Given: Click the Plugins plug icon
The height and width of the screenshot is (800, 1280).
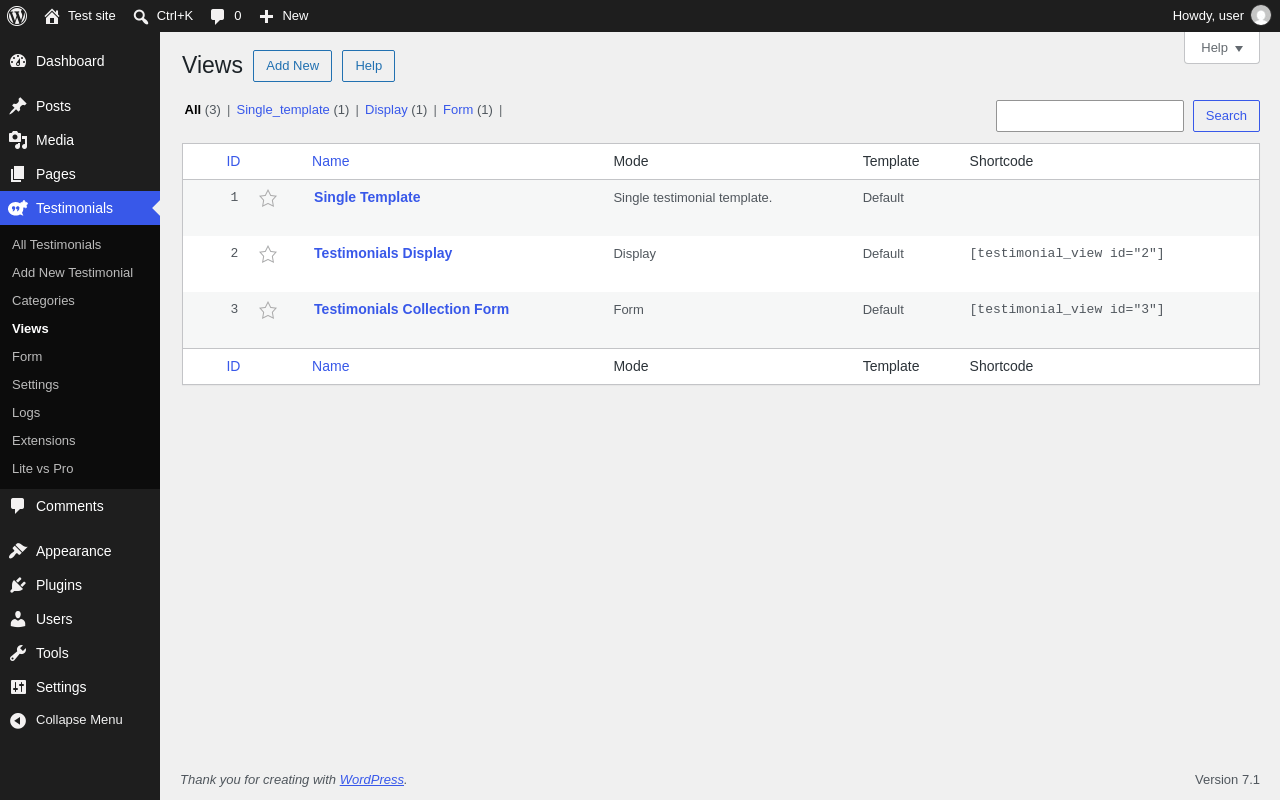Looking at the screenshot, I should pyautogui.click(x=18, y=585).
